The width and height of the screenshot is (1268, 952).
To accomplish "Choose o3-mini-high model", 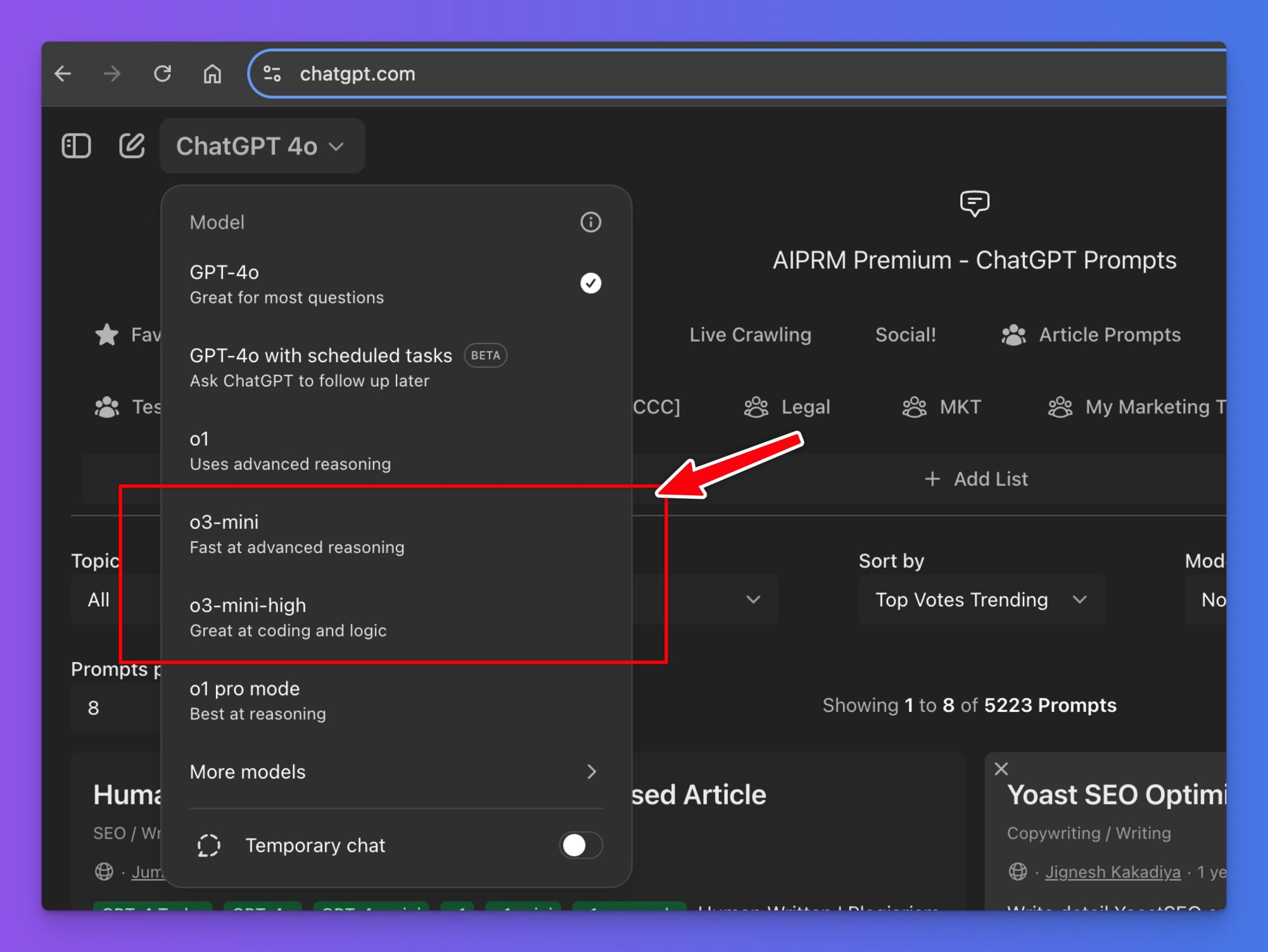I will pos(396,617).
